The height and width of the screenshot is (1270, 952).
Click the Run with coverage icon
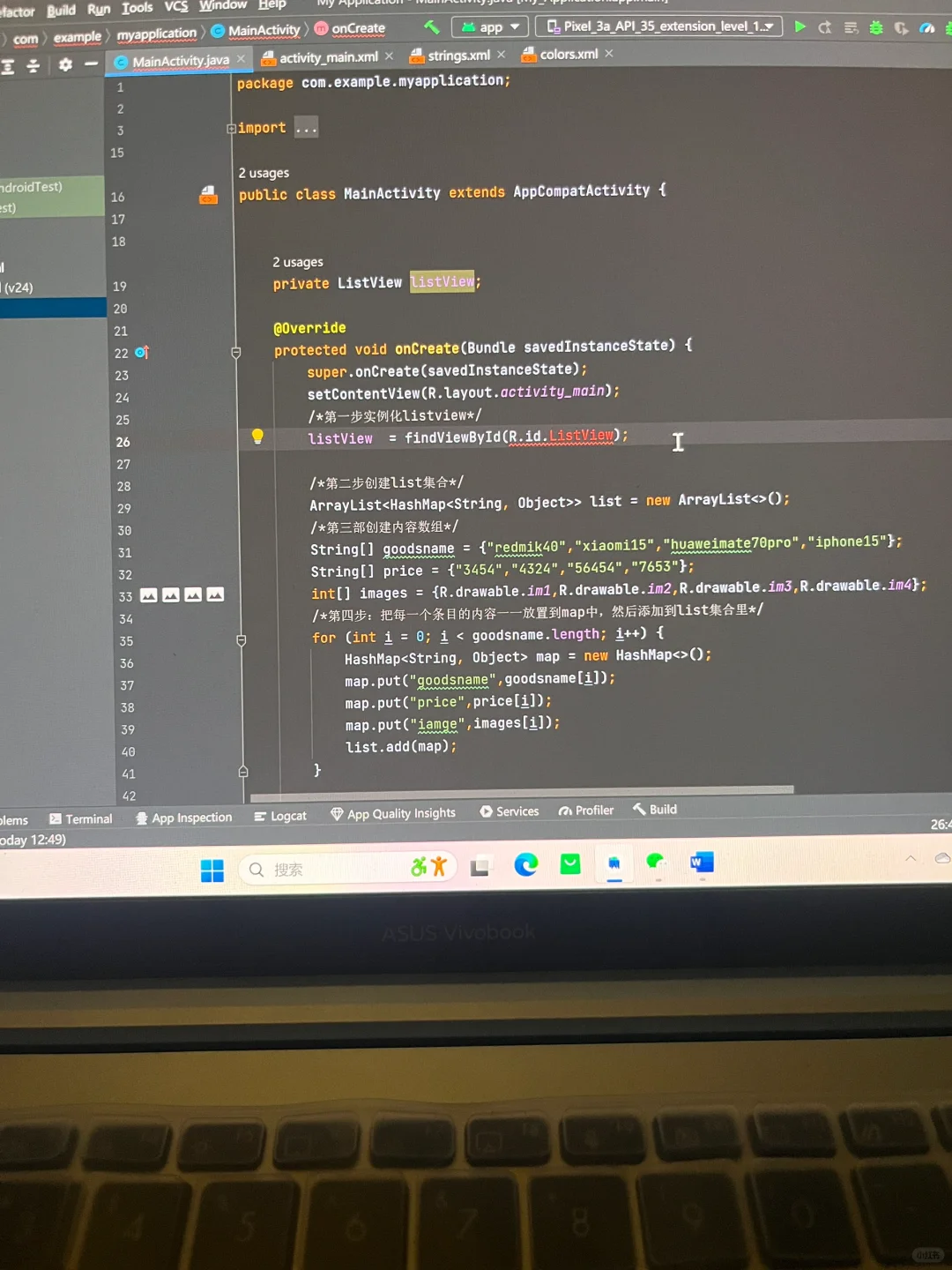click(x=901, y=28)
